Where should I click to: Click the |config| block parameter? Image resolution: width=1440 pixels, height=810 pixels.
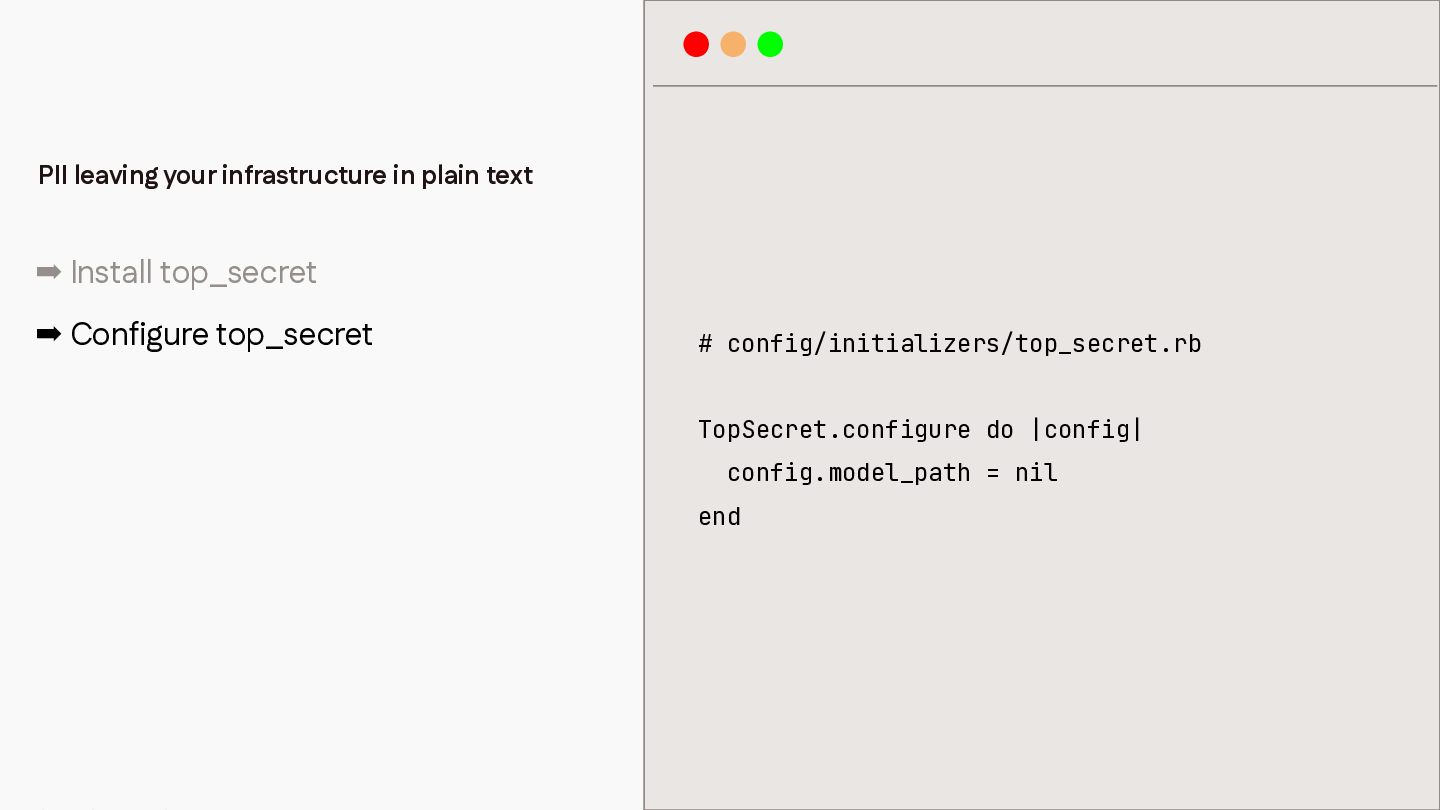click(x=1087, y=430)
